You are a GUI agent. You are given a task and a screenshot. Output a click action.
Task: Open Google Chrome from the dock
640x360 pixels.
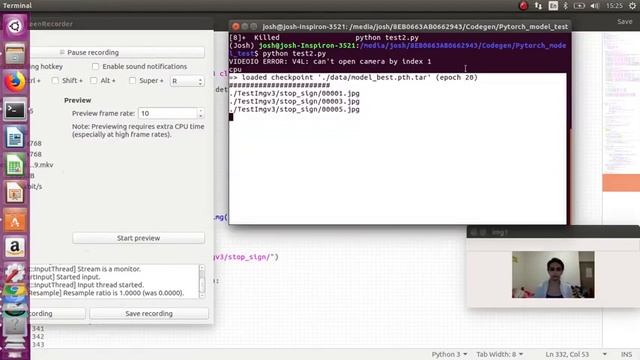[15, 291]
